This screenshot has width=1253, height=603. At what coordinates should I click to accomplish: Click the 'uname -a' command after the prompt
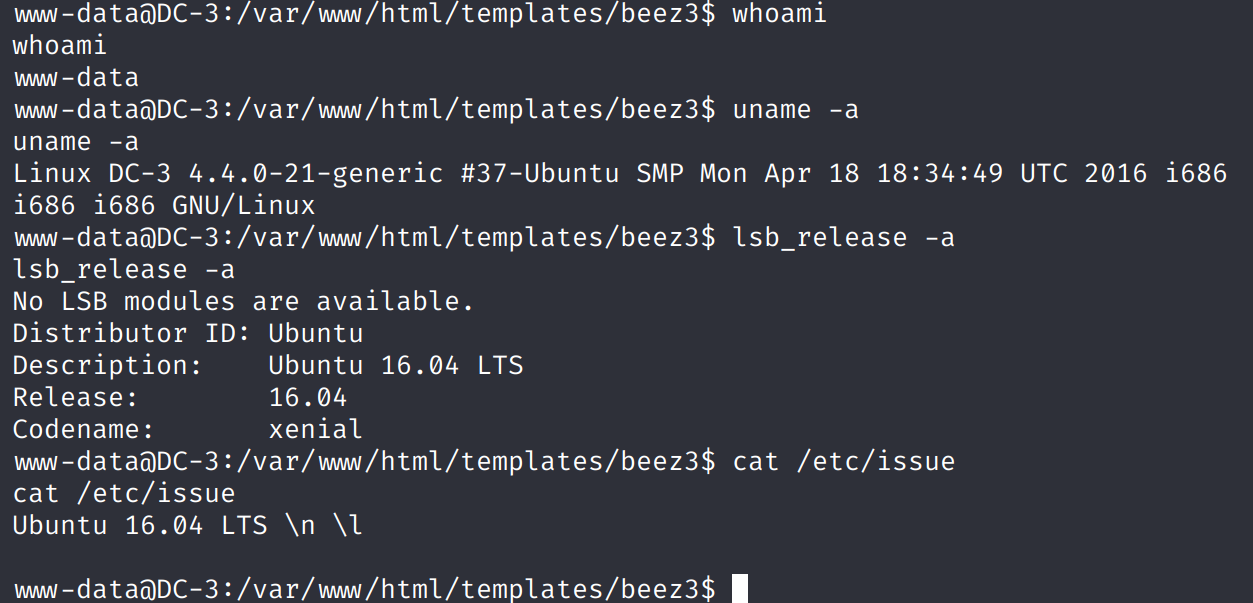pos(795,110)
